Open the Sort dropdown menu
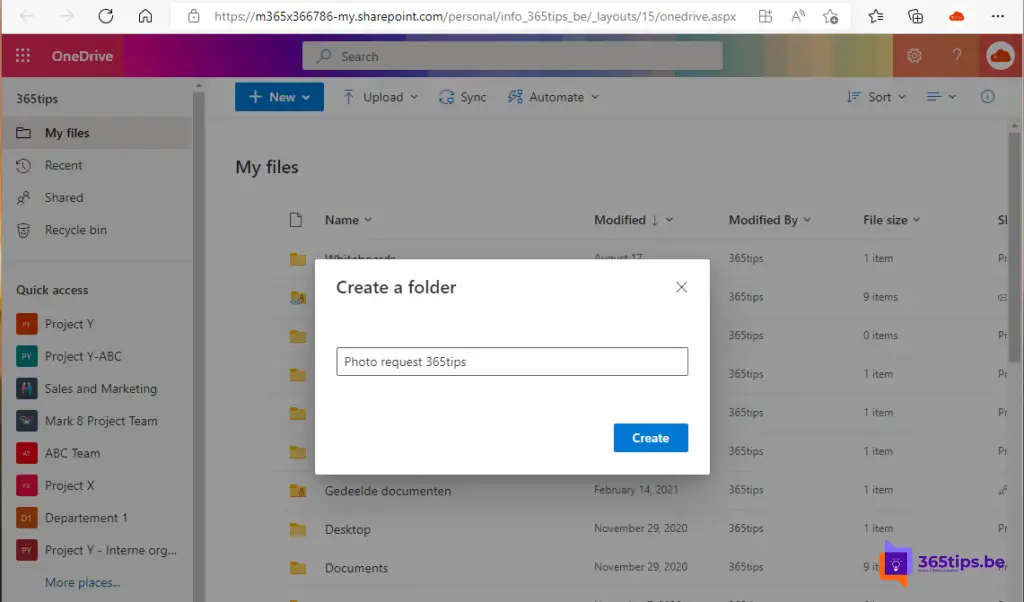Screen dimensions: 1024x602 point(876,97)
